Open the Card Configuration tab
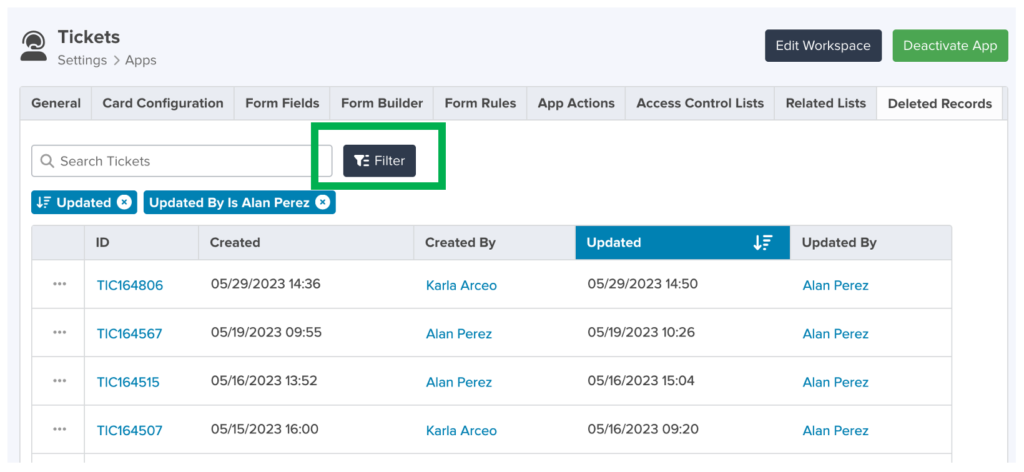This screenshot has width=1024, height=472. point(163,103)
